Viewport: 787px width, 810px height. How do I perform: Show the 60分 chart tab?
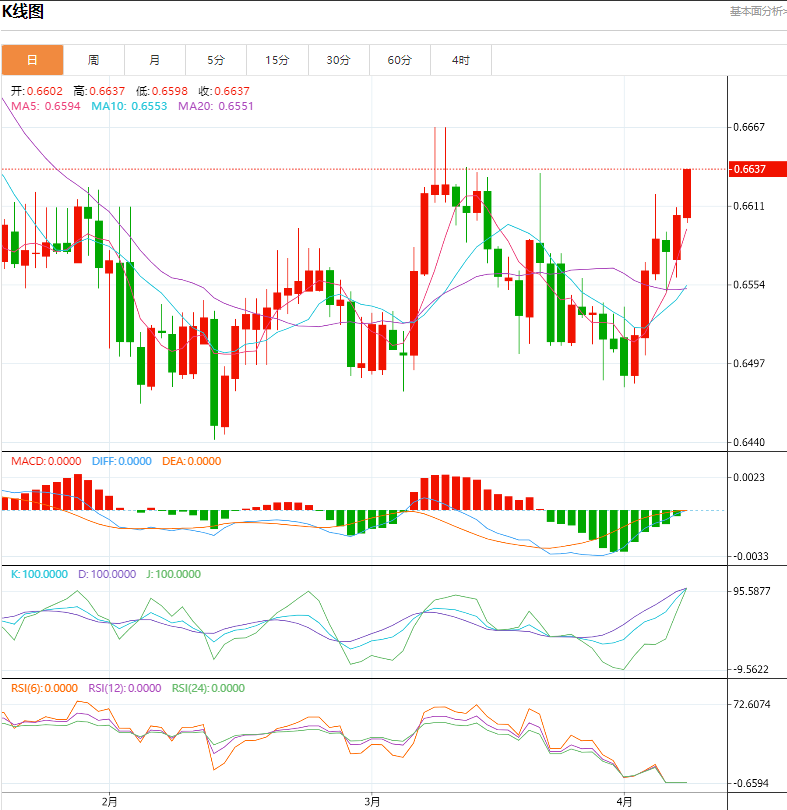pos(399,60)
